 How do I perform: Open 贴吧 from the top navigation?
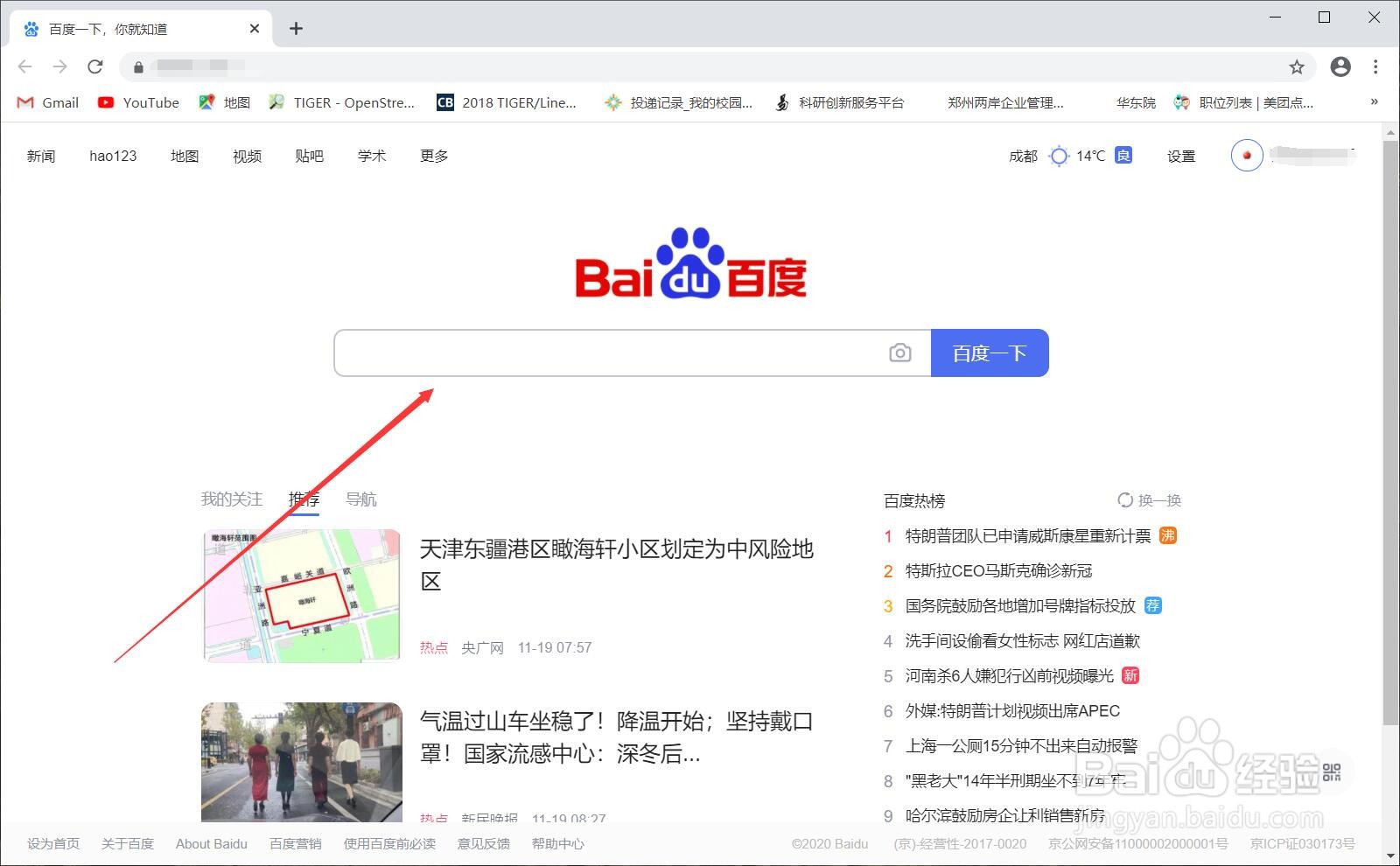pos(309,156)
